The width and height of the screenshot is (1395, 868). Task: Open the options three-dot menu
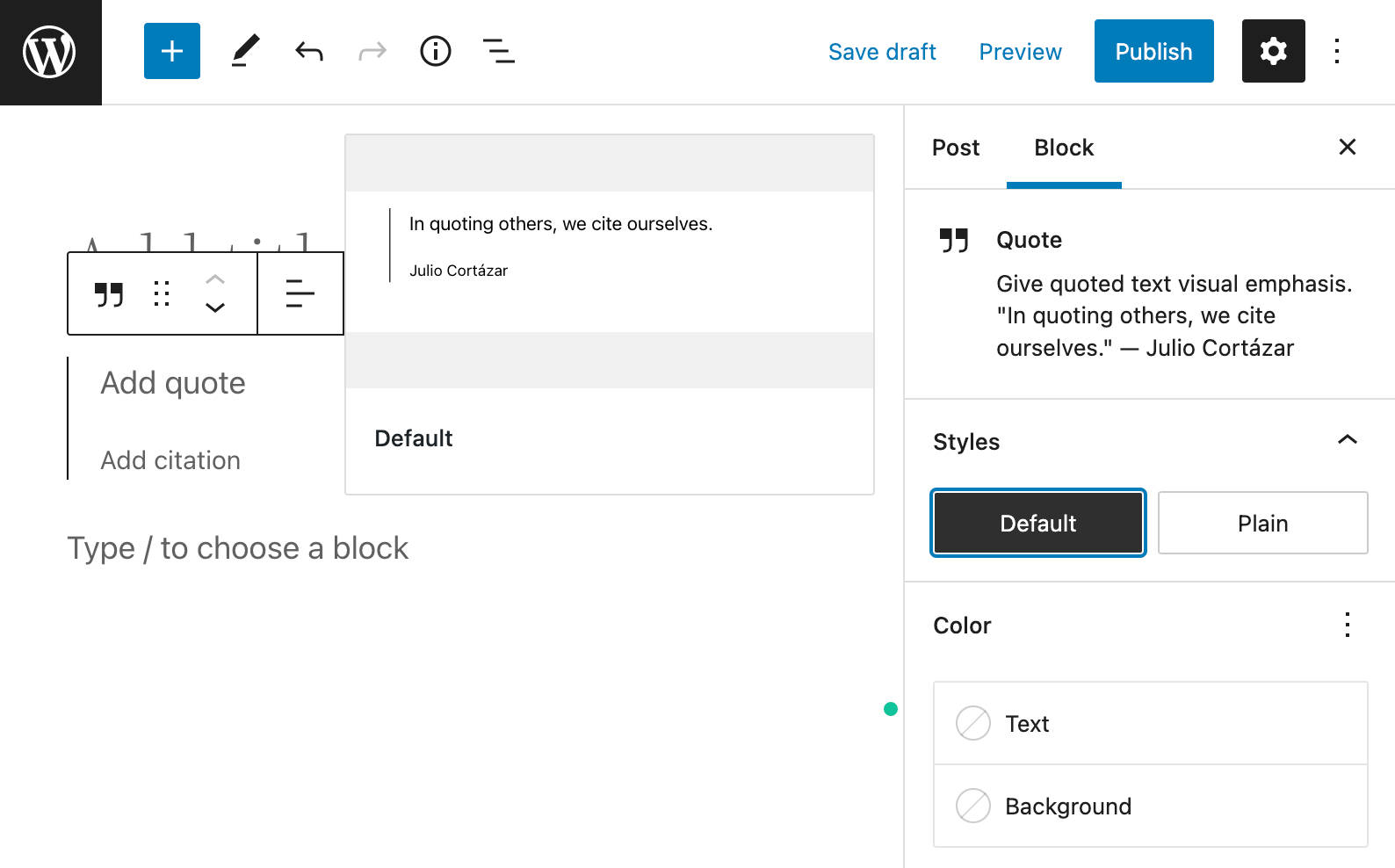pyautogui.click(x=1337, y=51)
